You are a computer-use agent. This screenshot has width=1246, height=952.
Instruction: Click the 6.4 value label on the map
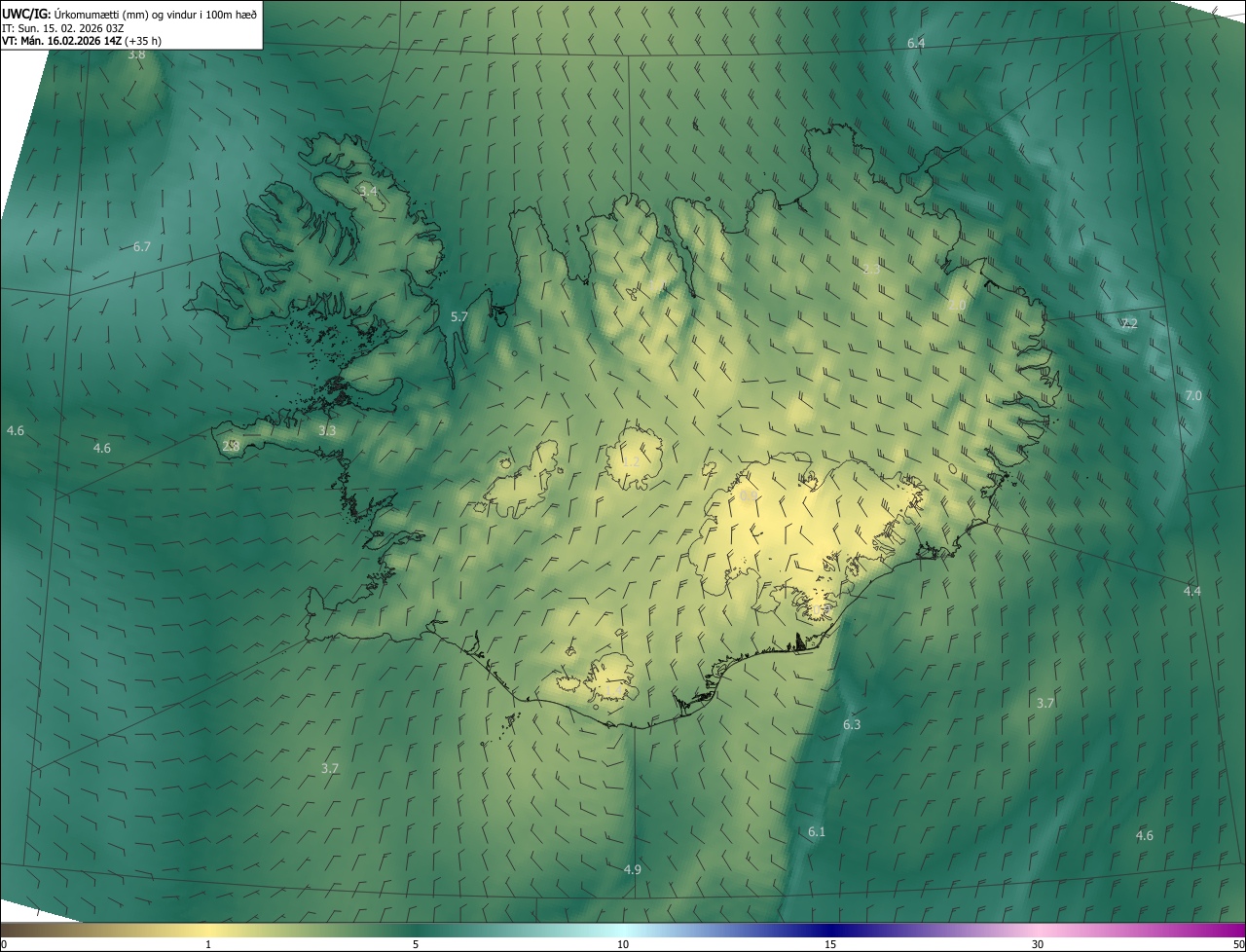pos(916,44)
